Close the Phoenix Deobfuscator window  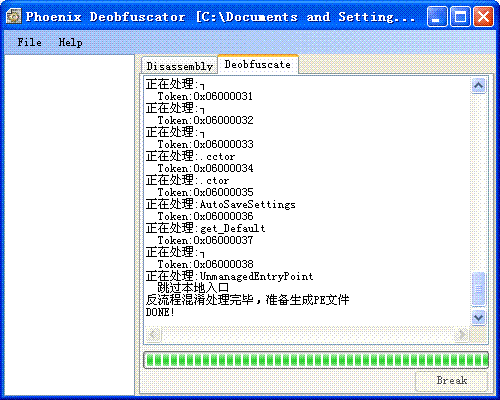483,16
